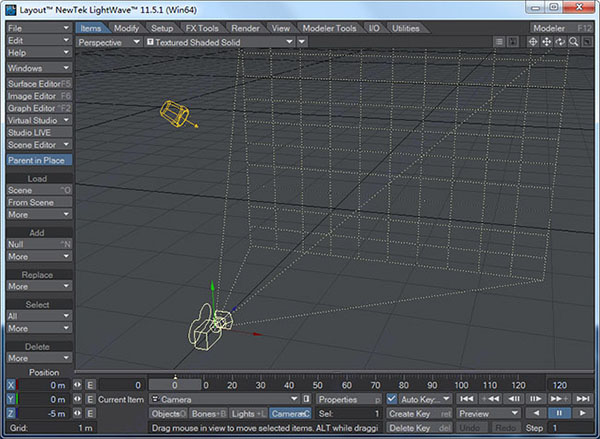Screen dimensions: 600x439
Task: Open the Auto Key mode dropdown
Action: point(425,399)
